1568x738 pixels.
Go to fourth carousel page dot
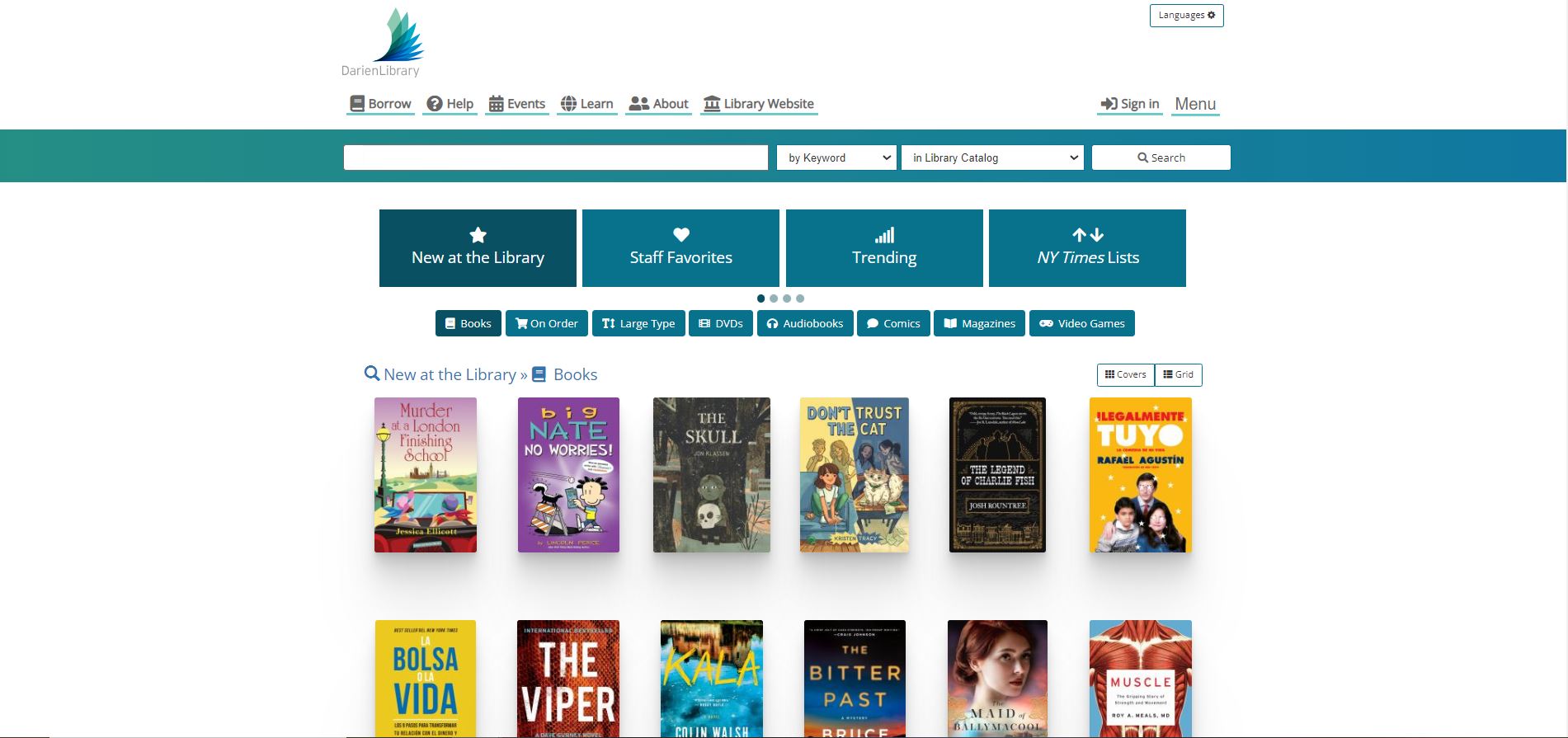[x=800, y=298]
